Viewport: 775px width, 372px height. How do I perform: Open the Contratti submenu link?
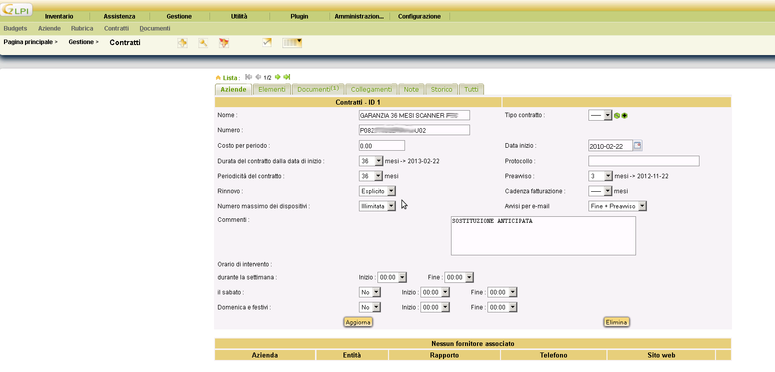(x=117, y=29)
